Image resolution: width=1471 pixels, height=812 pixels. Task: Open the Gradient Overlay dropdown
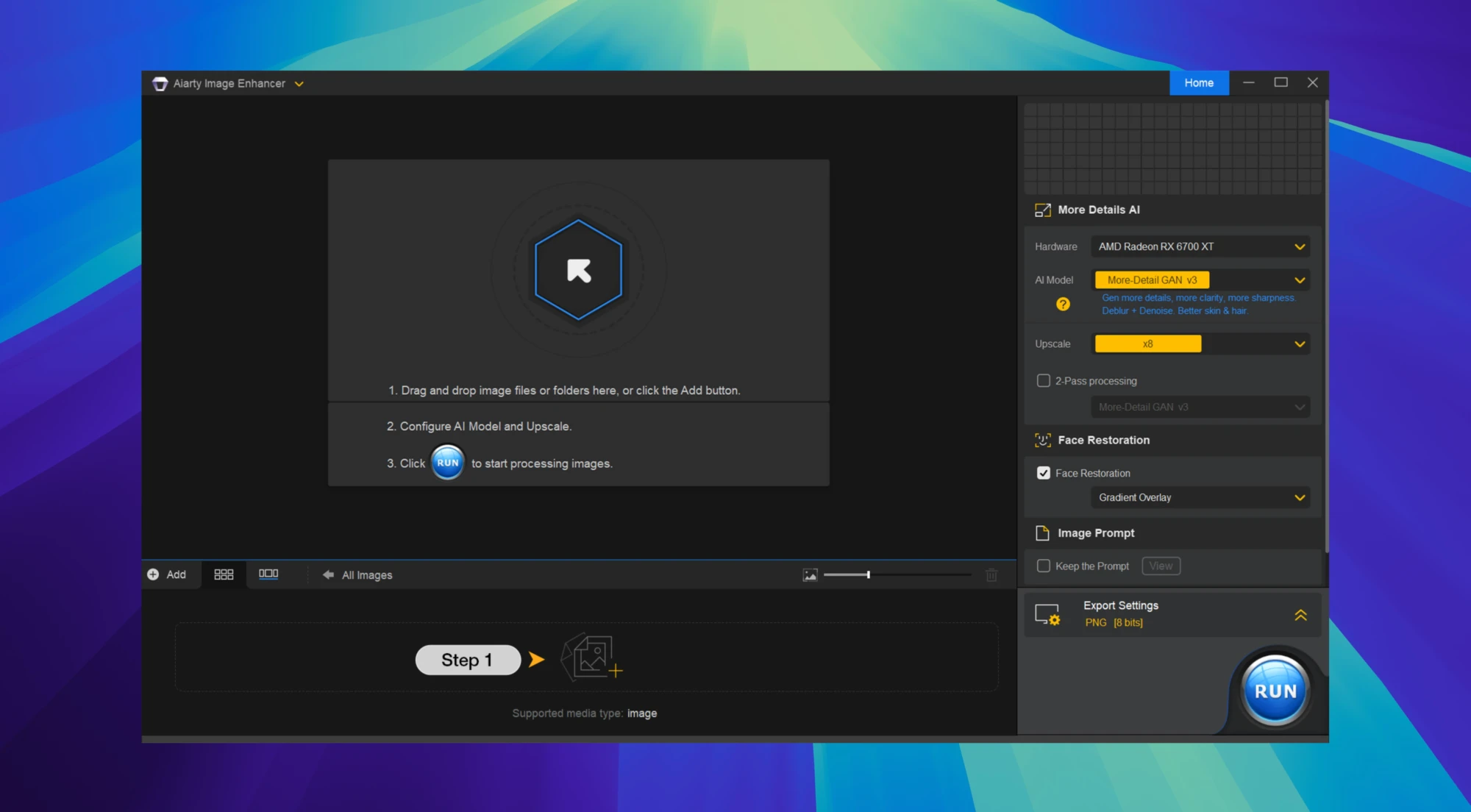[x=1200, y=497]
